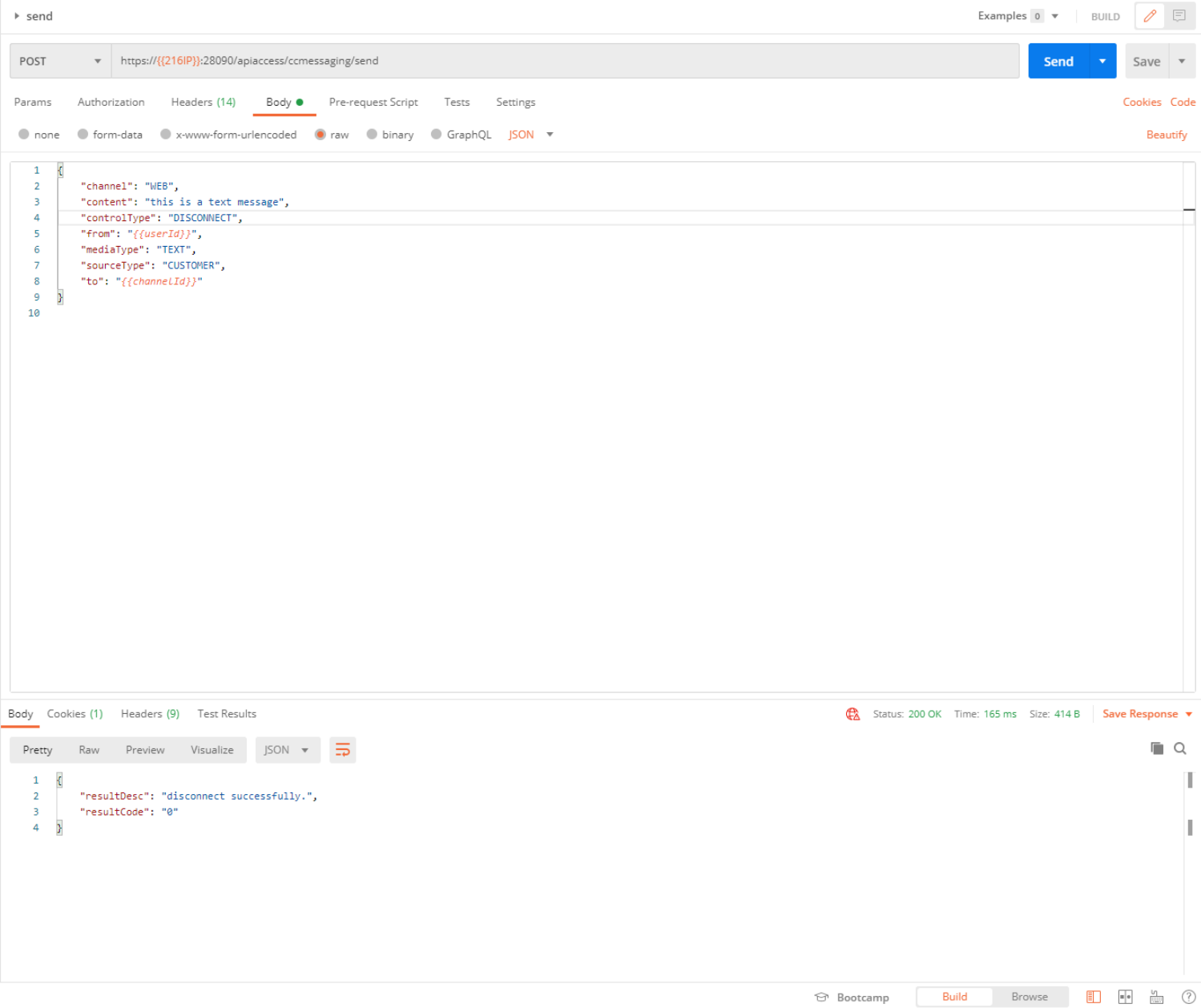The height and width of the screenshot is (1008, 1201).
Task: Open the Headers (14) tab
Action: tap(204, 102)
